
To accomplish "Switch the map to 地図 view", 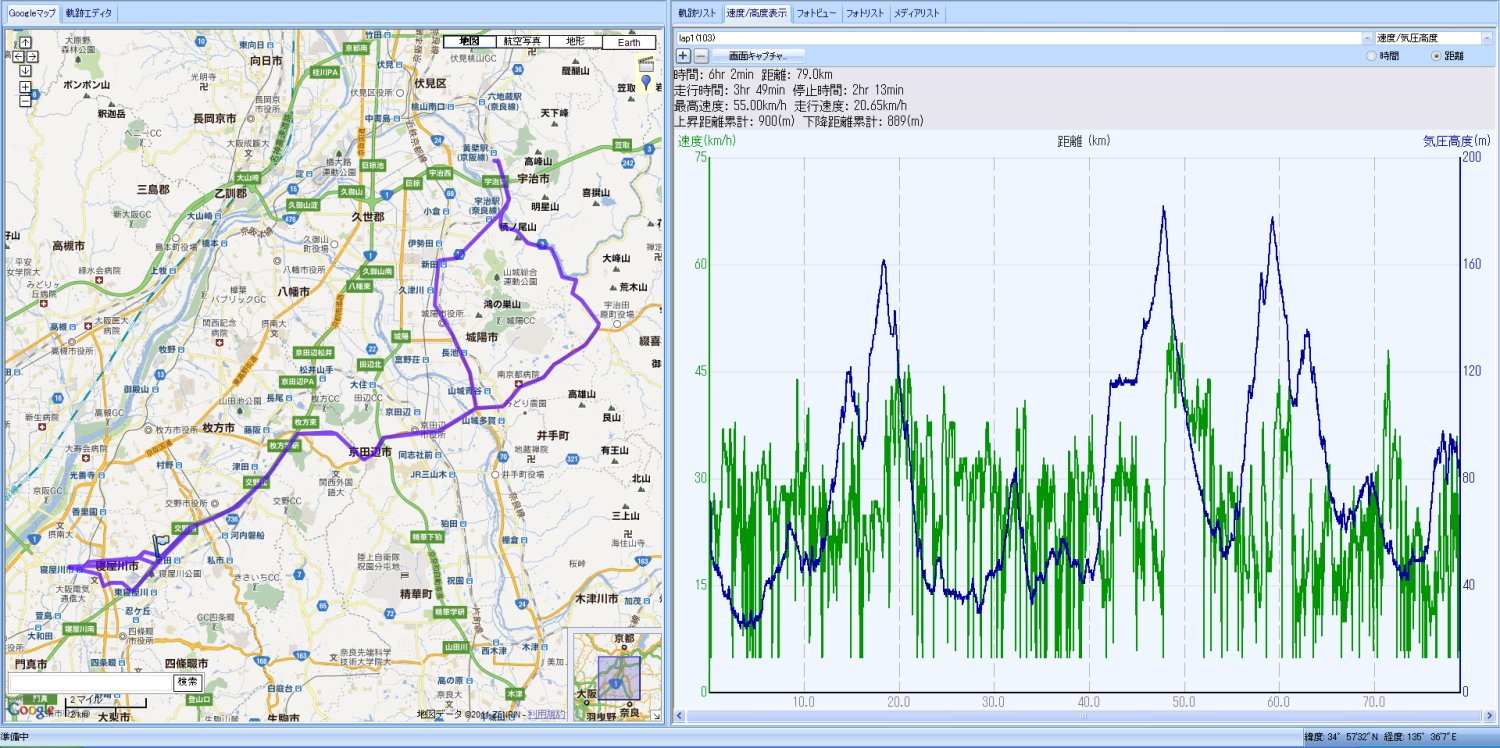I will pyautogui.click(x=469, y=42).
